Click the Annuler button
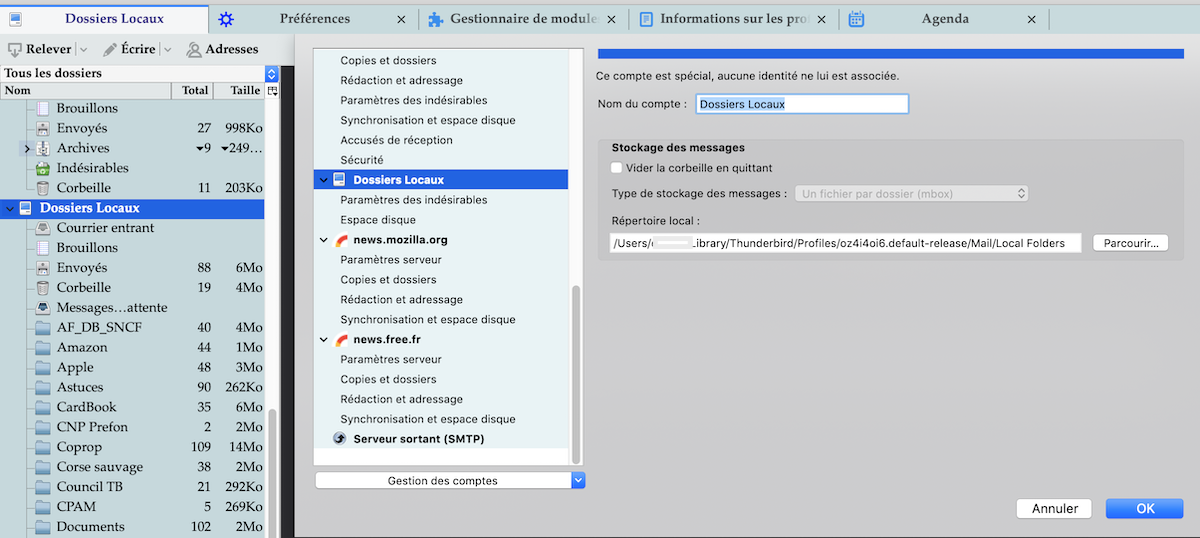The width and height of the screenshot is (1200, 538). tap(1054, 509)
